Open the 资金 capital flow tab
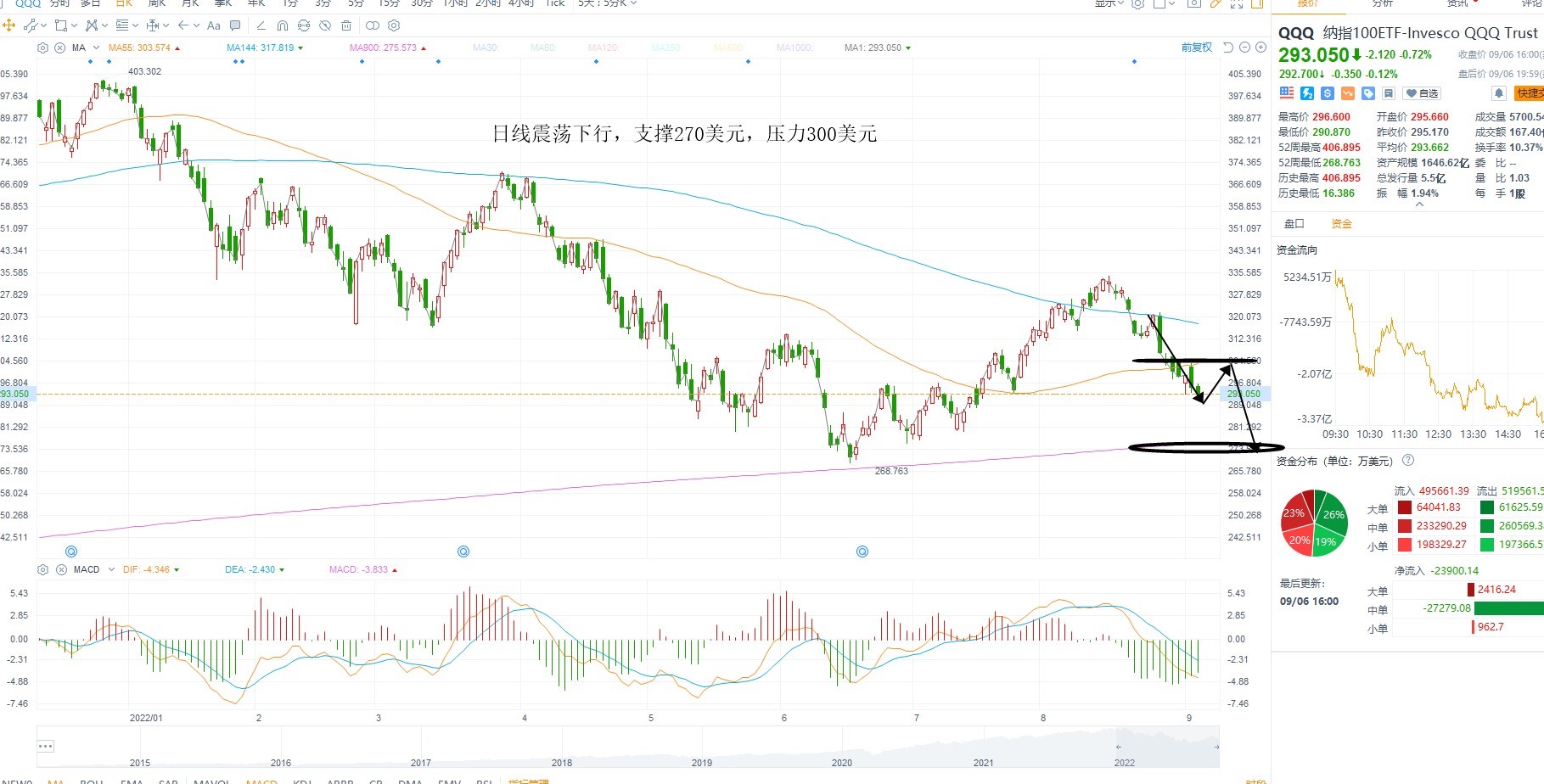The image size is (1544, 784). [x=1342, y=224]
